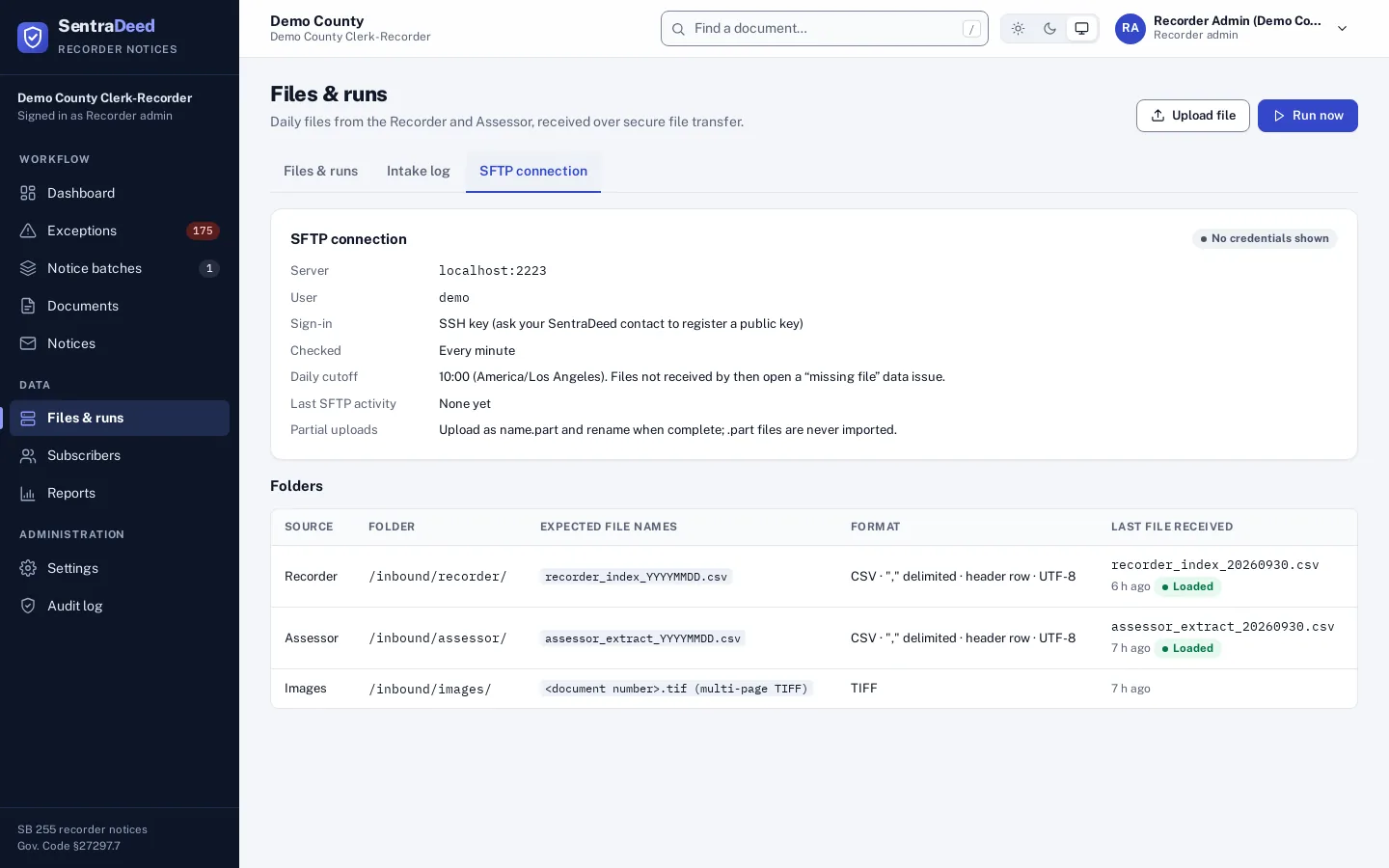The image size is (1389, 868).
Task: Click the slash shortcut hint badge
Action: (x=971, y=29)
